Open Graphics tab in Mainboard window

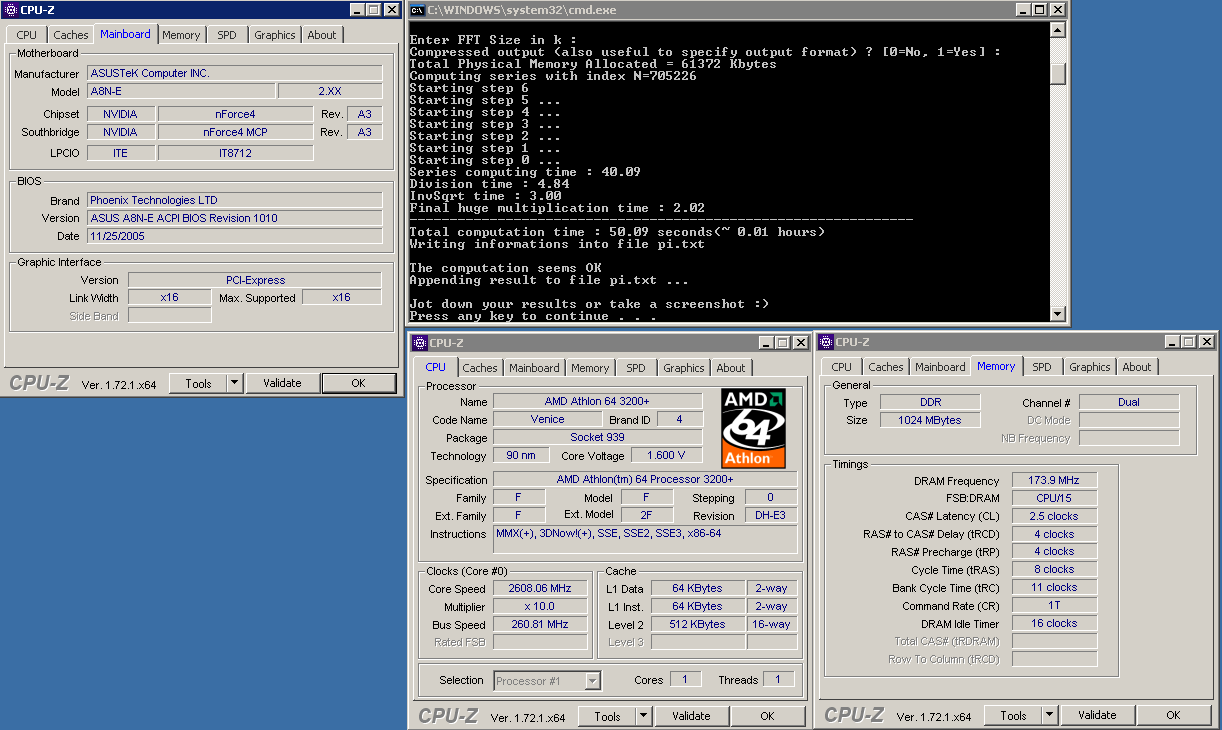click(x=275, y=35)
